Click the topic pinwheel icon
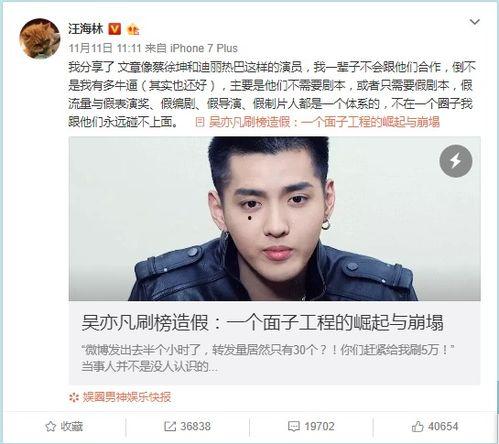Image resolution: width=499 pixels, height=444 pixels. tap(74, 397)
